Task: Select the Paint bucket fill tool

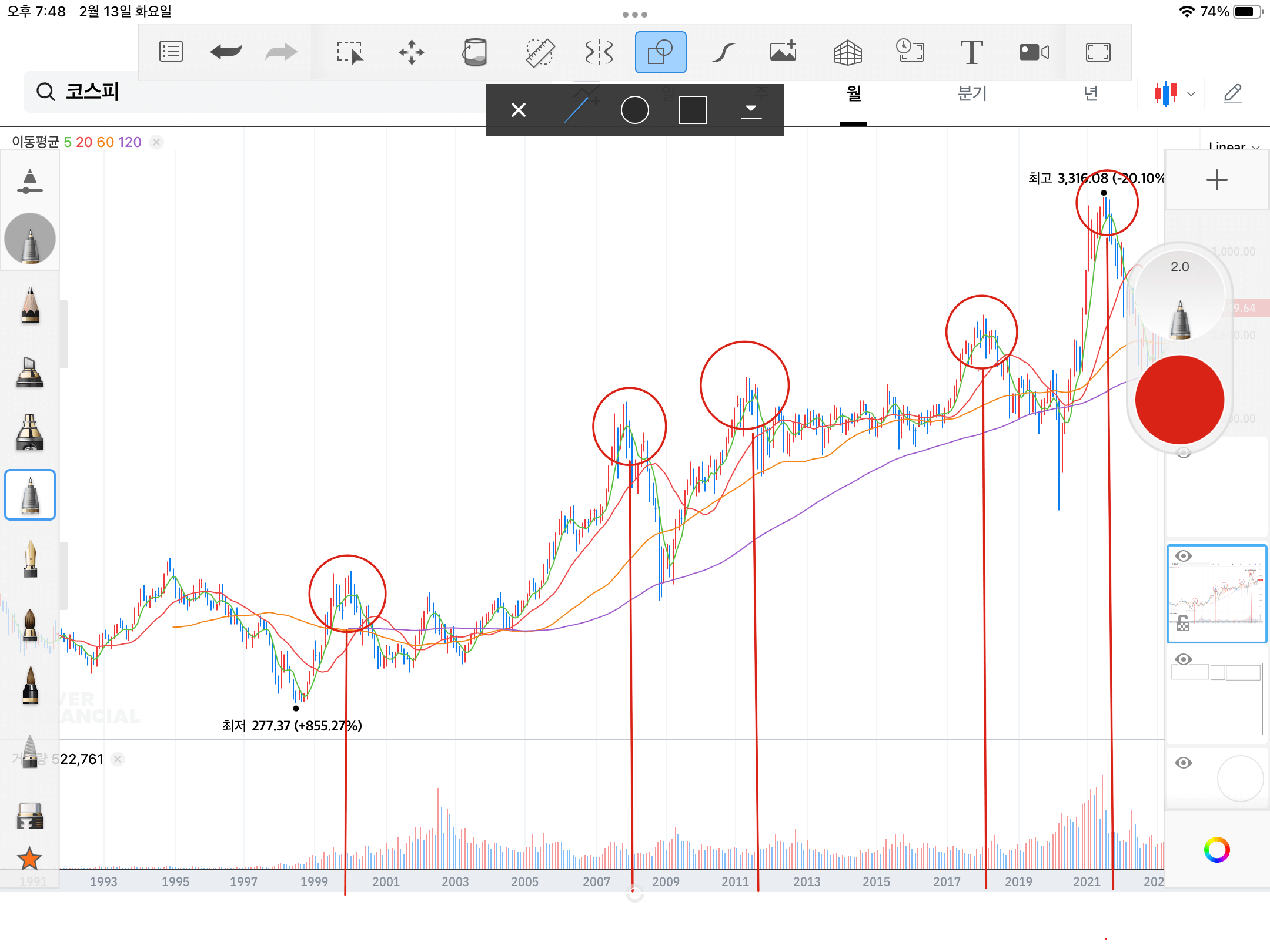Action: 475,52
